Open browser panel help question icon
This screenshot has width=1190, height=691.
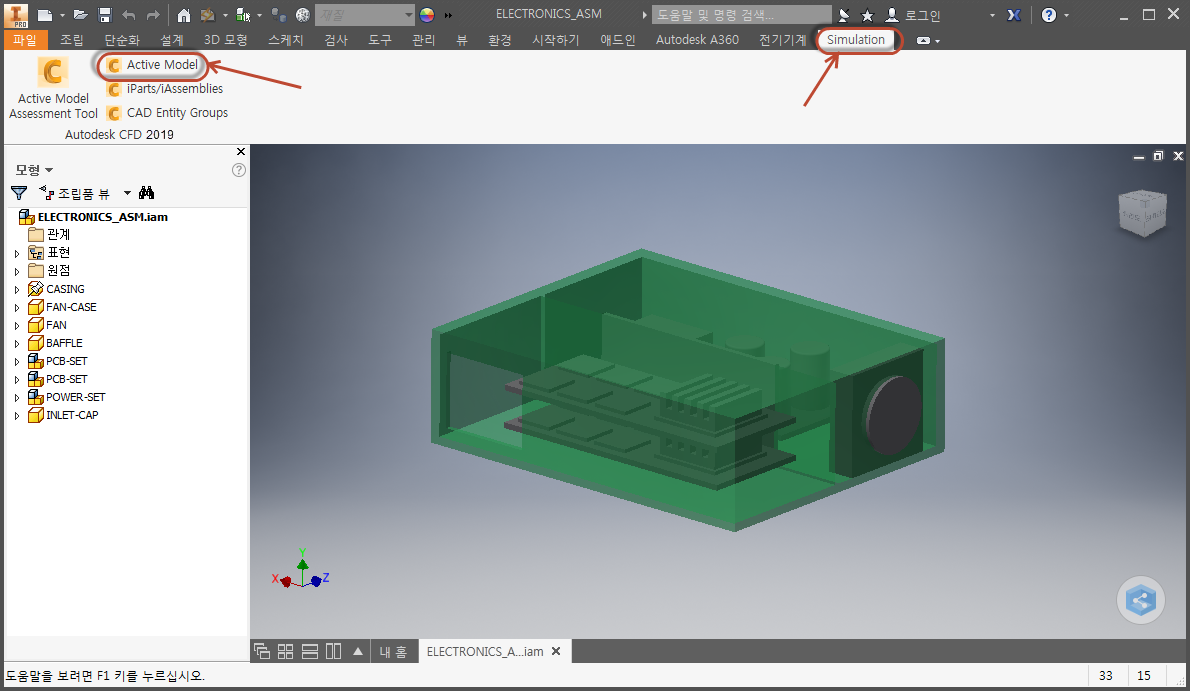(x=238, y=170)
